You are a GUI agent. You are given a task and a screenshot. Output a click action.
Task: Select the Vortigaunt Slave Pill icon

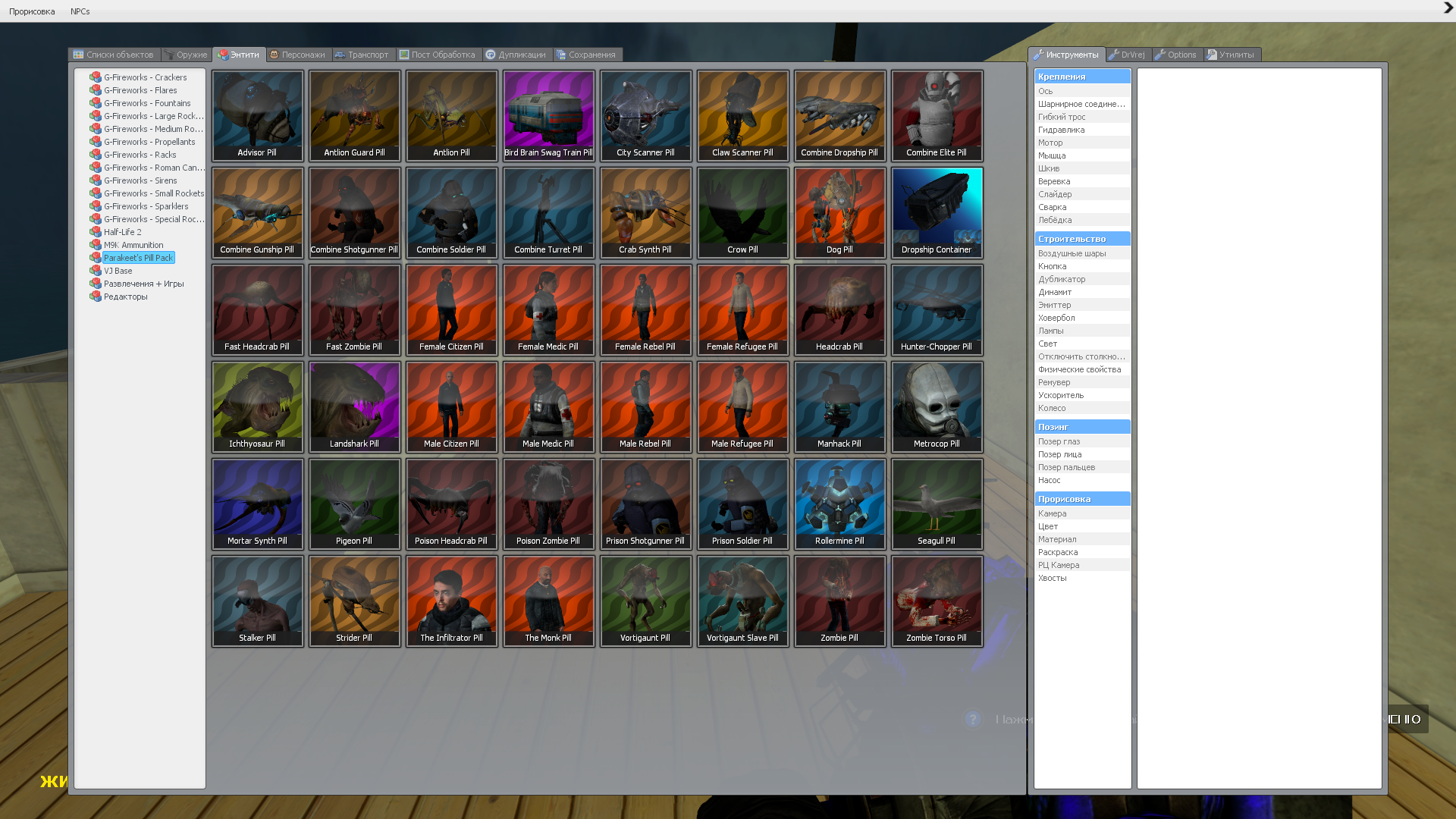[743, 601]
